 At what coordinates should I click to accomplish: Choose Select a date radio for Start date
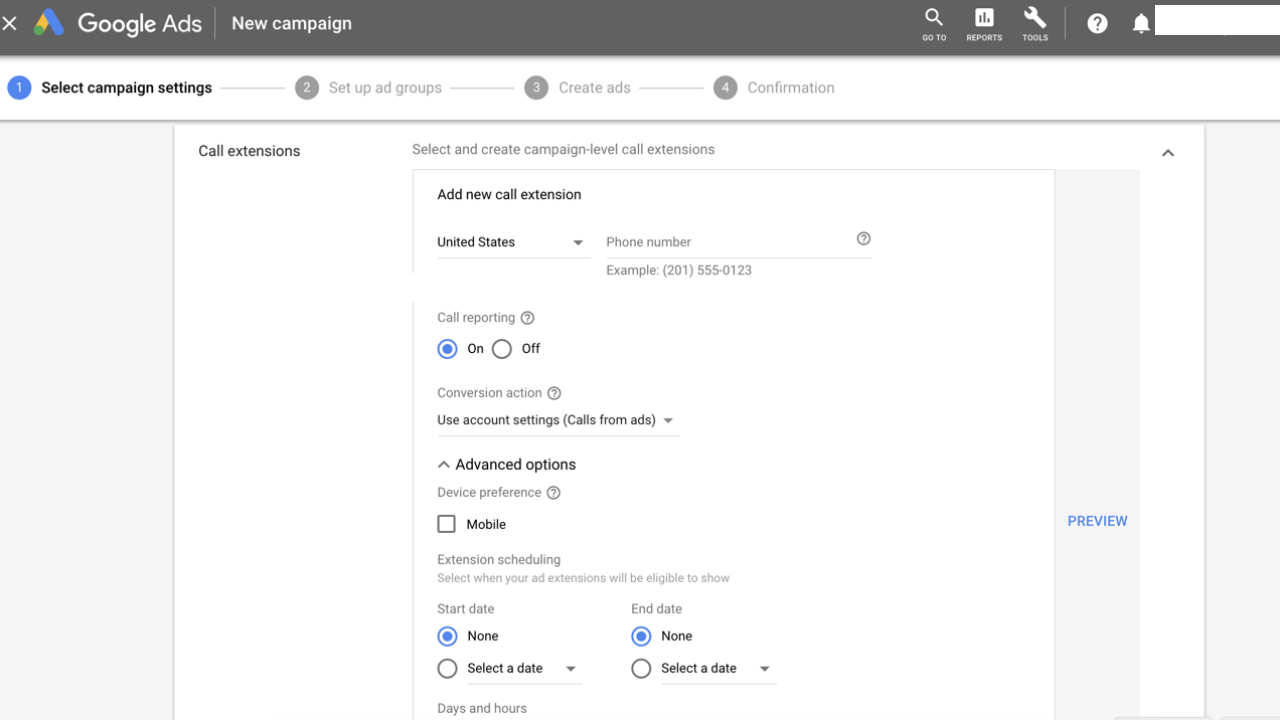click(447, 668)
